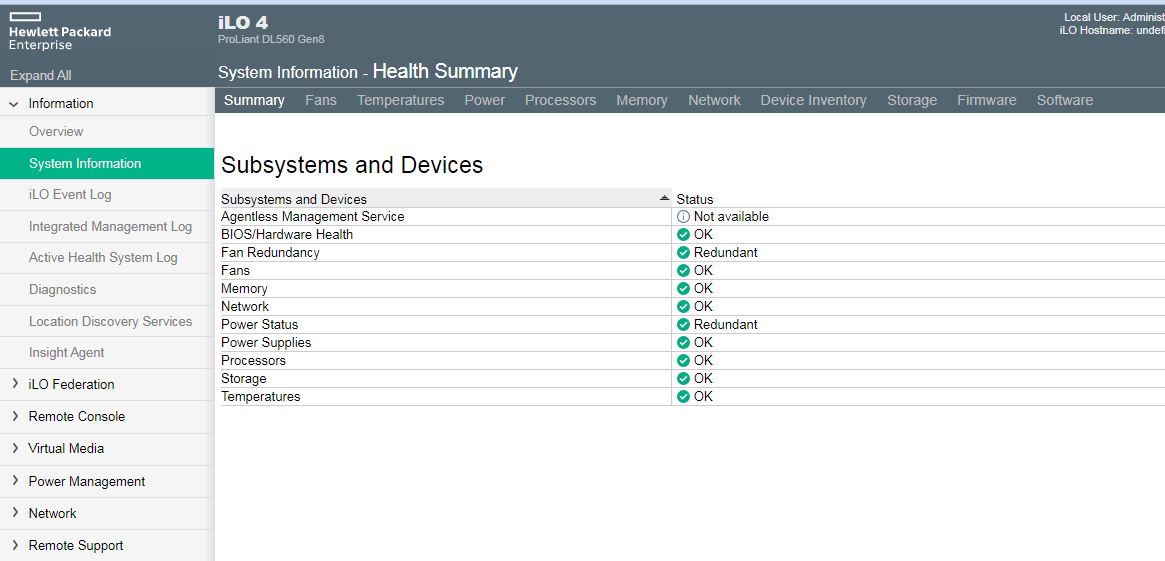This screenshot has width=1165, height=561.
Task: Open the Device Inventory tab
Action: pos(814,100)
